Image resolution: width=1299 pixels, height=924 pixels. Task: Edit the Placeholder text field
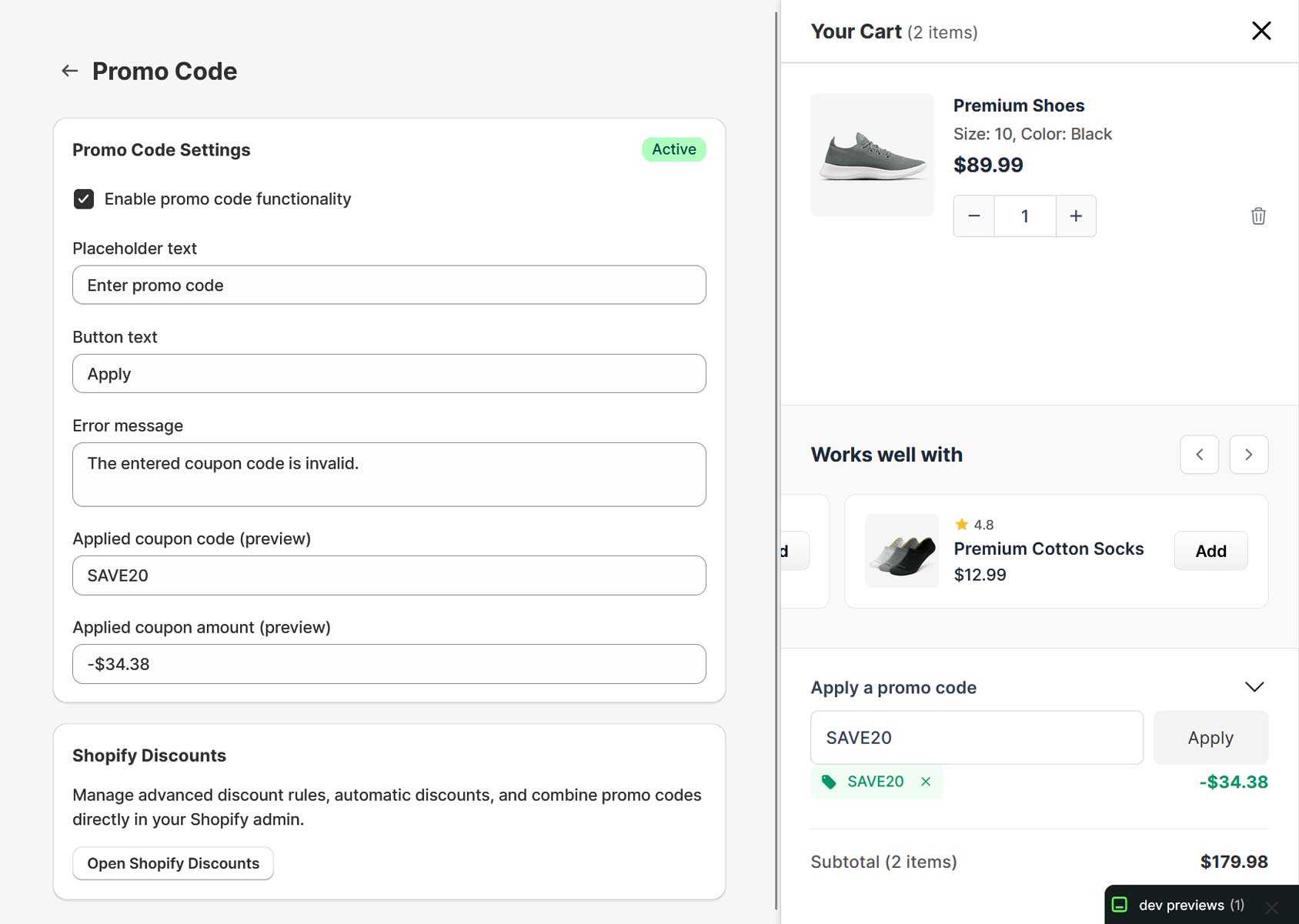tap(389, 285)
